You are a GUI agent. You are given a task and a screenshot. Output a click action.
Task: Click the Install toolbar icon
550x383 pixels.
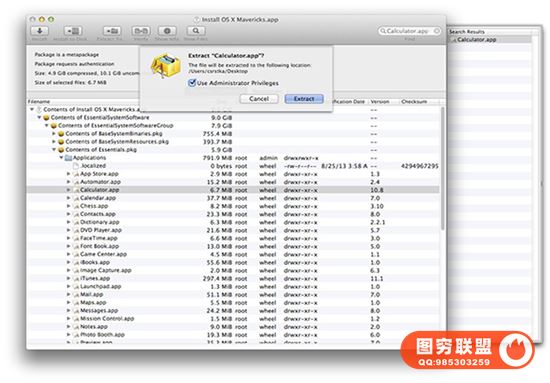pyautogui.click(x=39, y=31)
